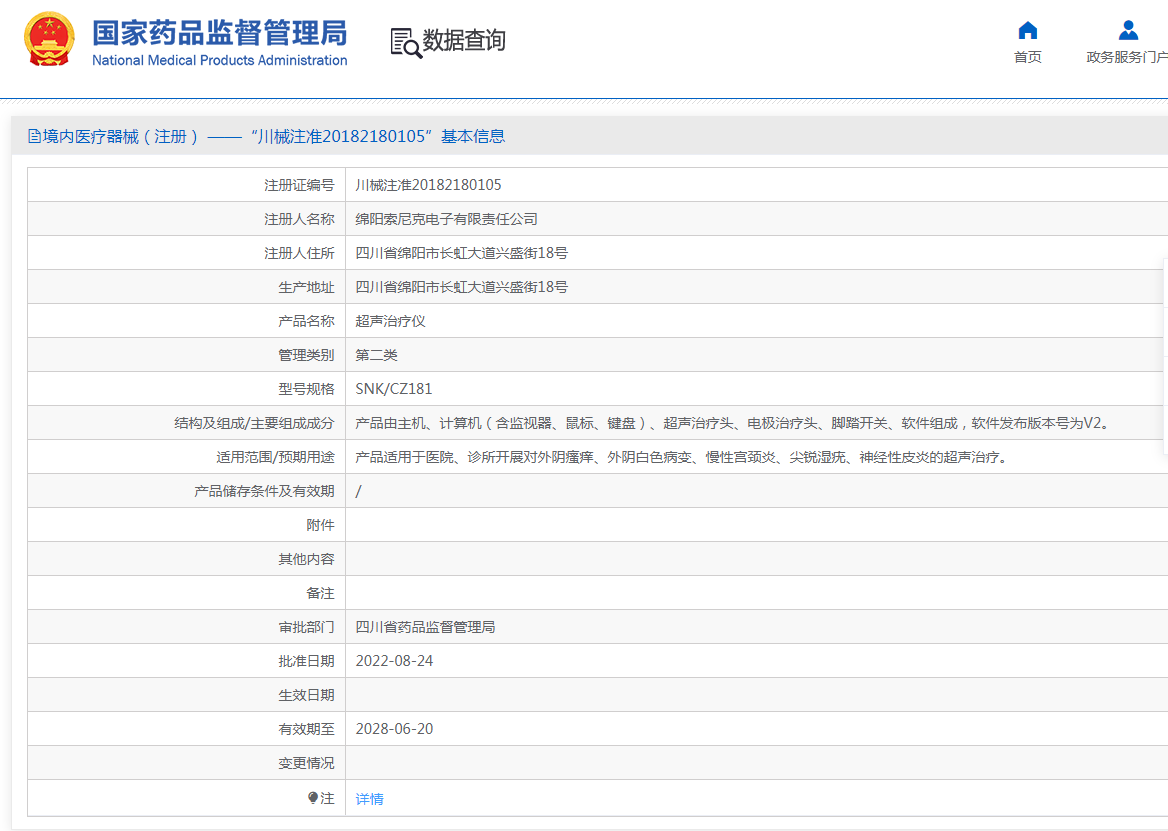1168x831 pixels.
Task: Click the 结构及组成 description text
Action: point(734,423)
